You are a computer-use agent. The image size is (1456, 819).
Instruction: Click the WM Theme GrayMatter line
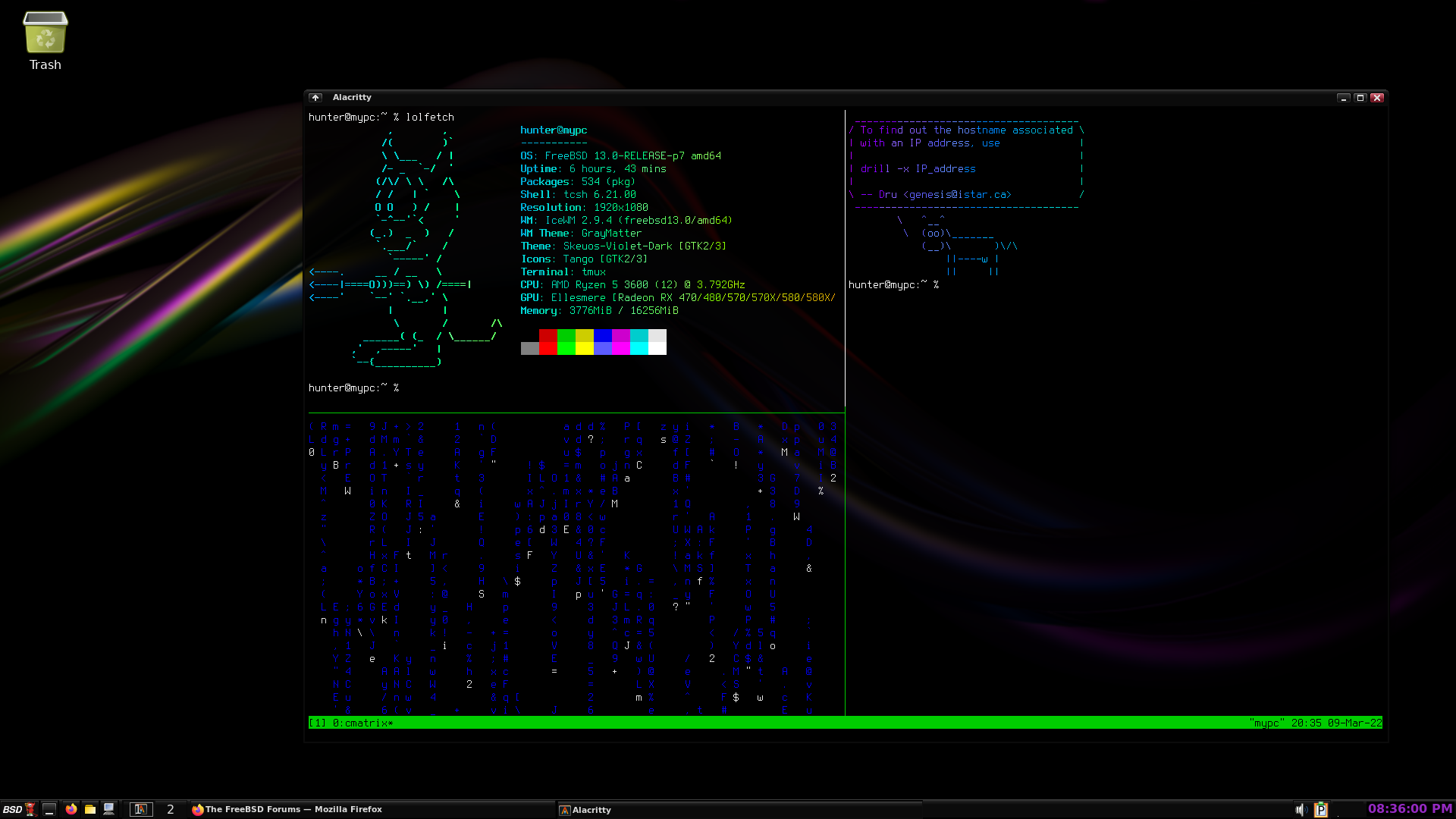pyautogui.click(x=581, y=233)
